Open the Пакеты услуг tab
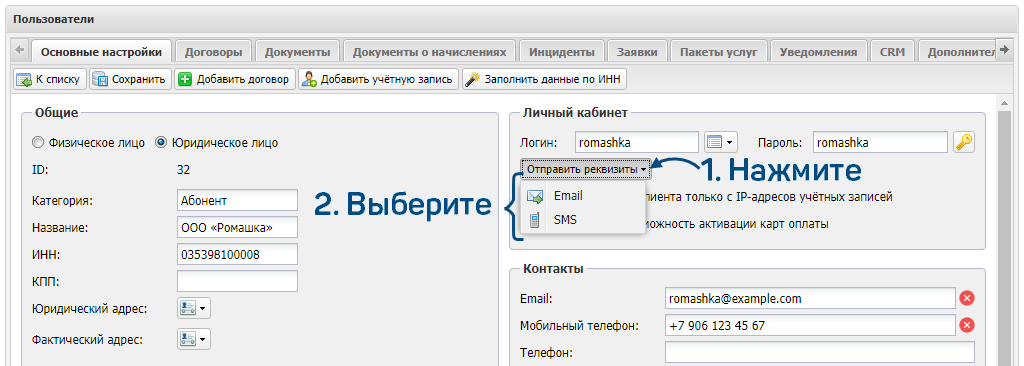The image size is (1024, 366). [718, 52]
